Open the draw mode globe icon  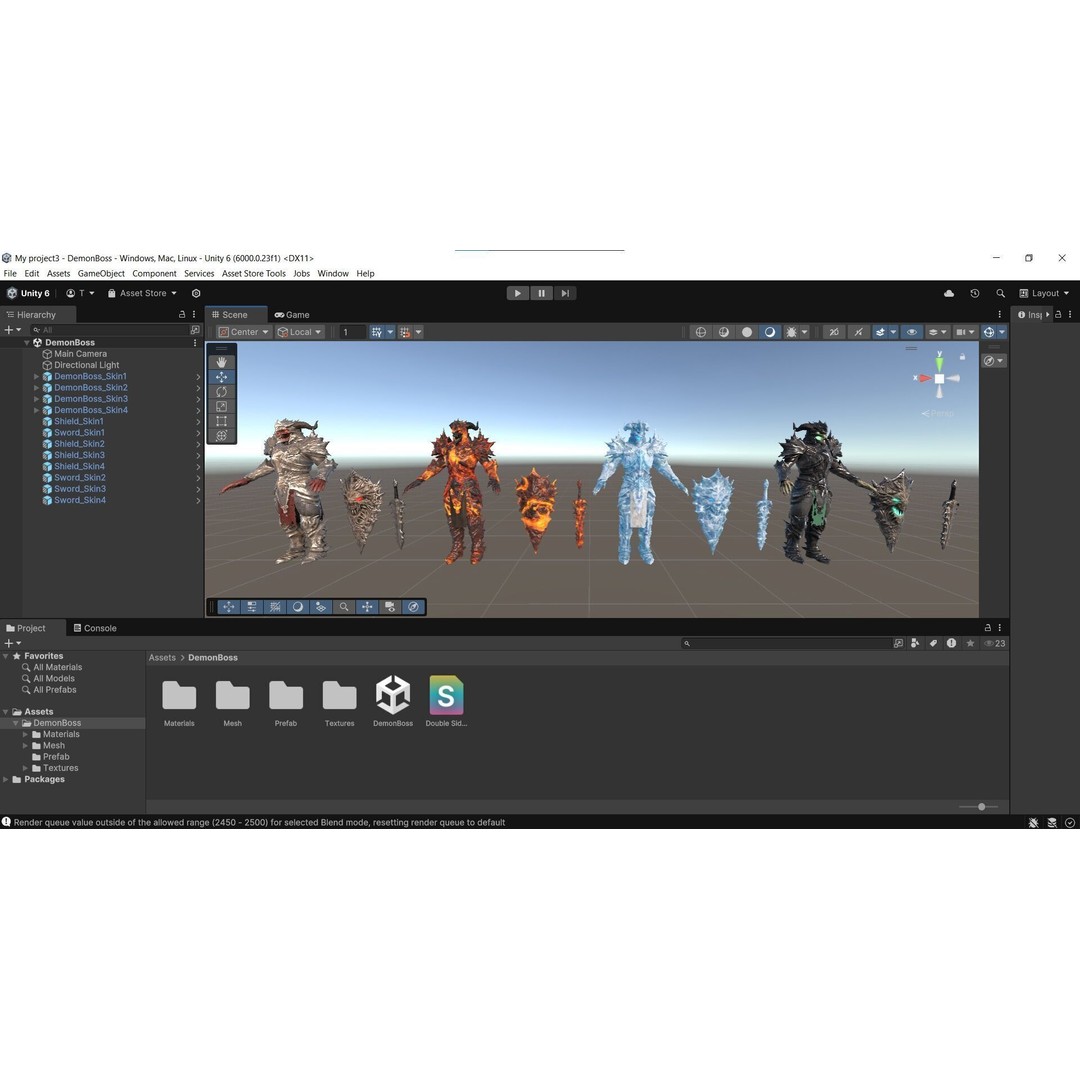(700, 332)
